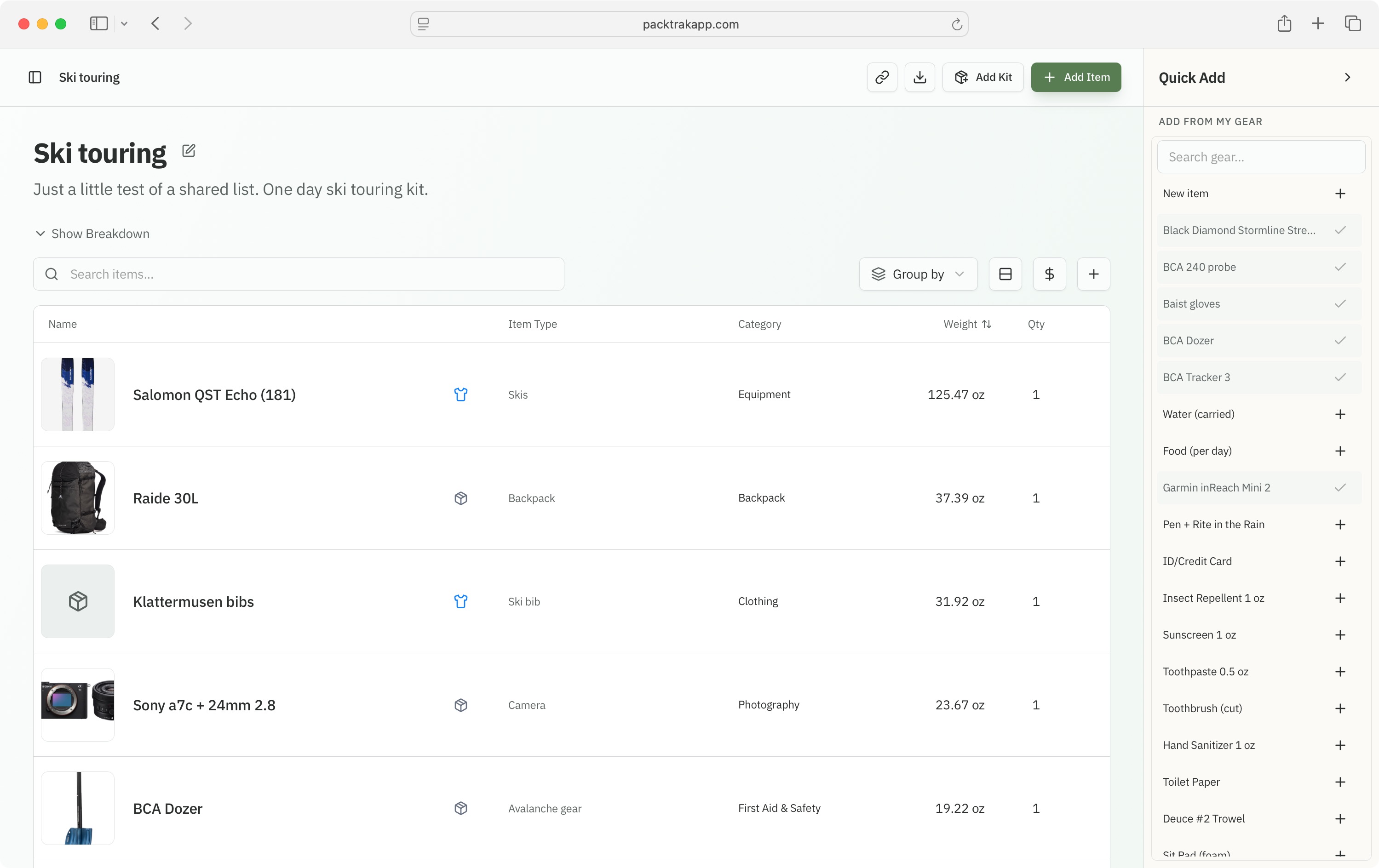Open the Group by dropdown
Viewport: 1379px width, 868px height.
(x=918, y=274)
